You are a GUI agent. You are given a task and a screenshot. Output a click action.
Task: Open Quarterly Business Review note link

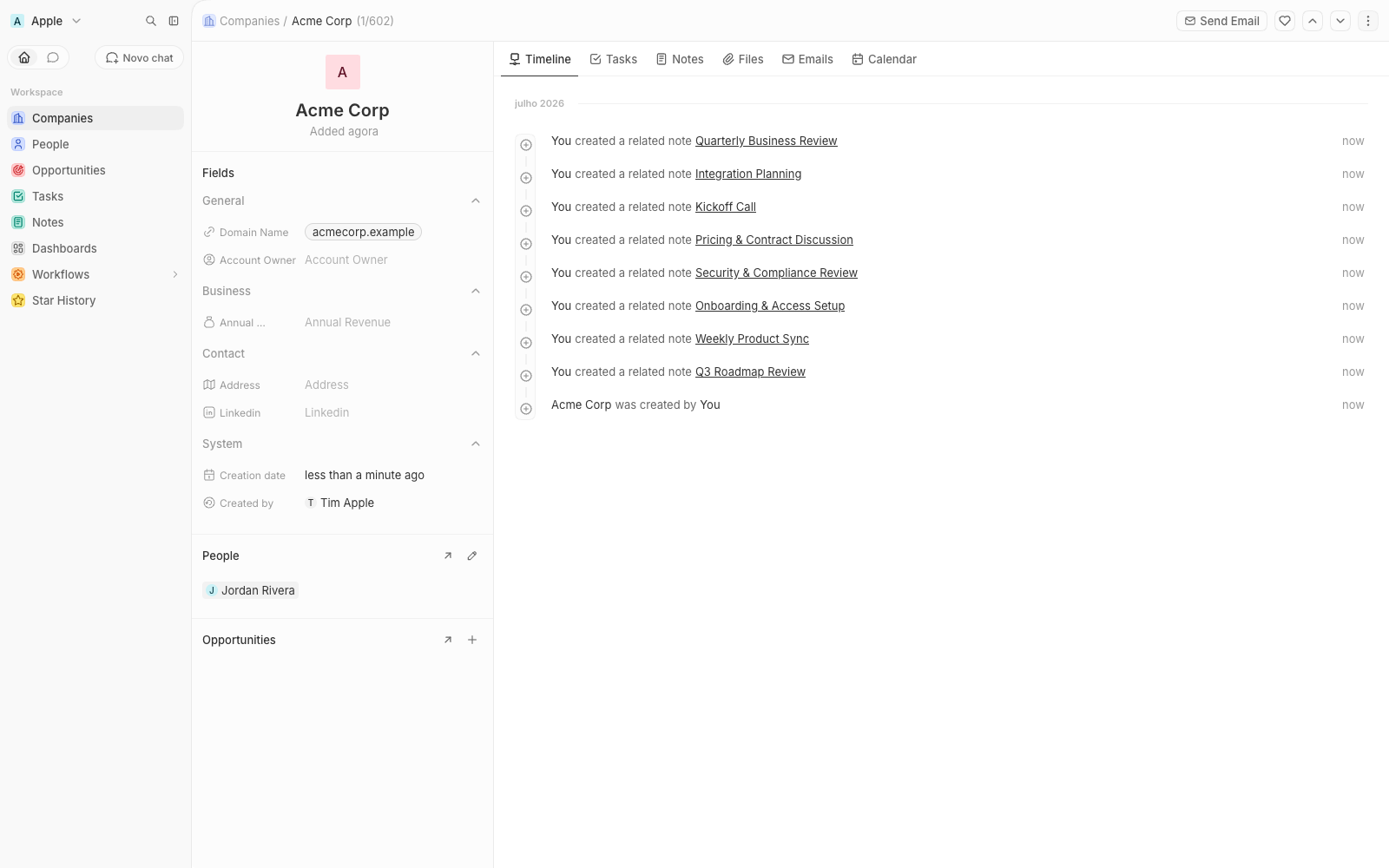click(767, 141)
